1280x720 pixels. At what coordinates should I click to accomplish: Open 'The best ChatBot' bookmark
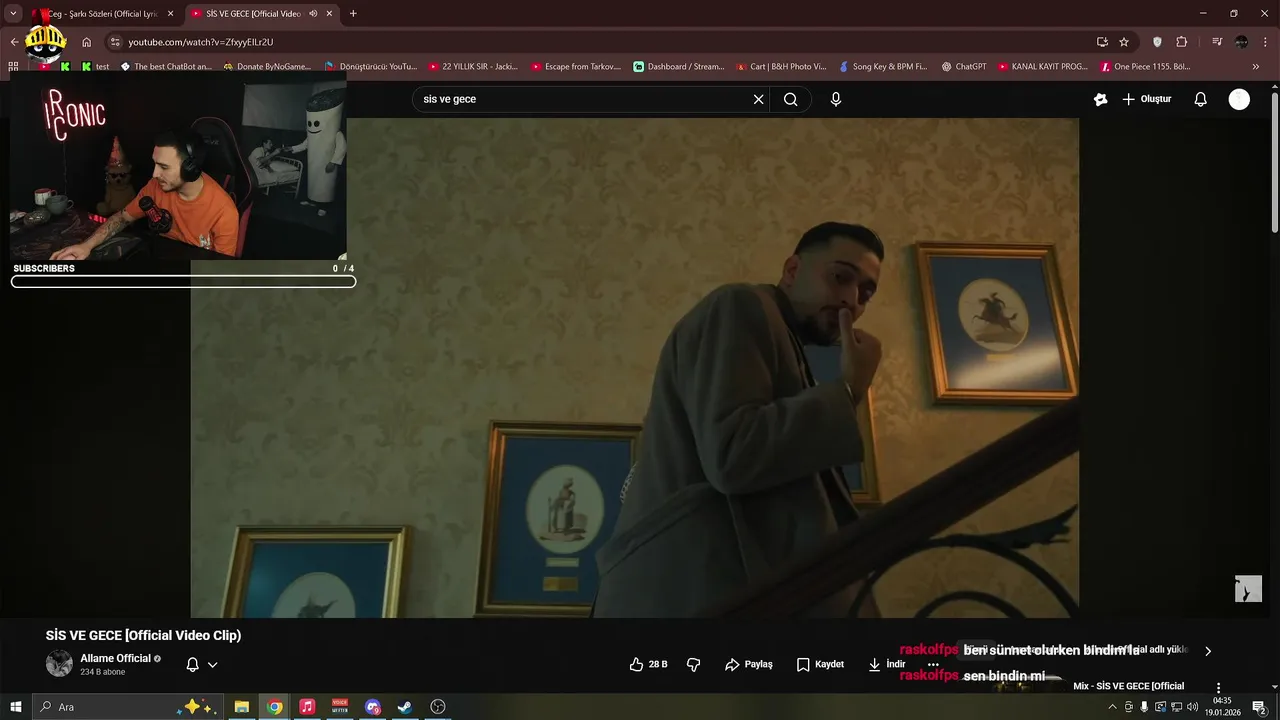click(166, 67)
